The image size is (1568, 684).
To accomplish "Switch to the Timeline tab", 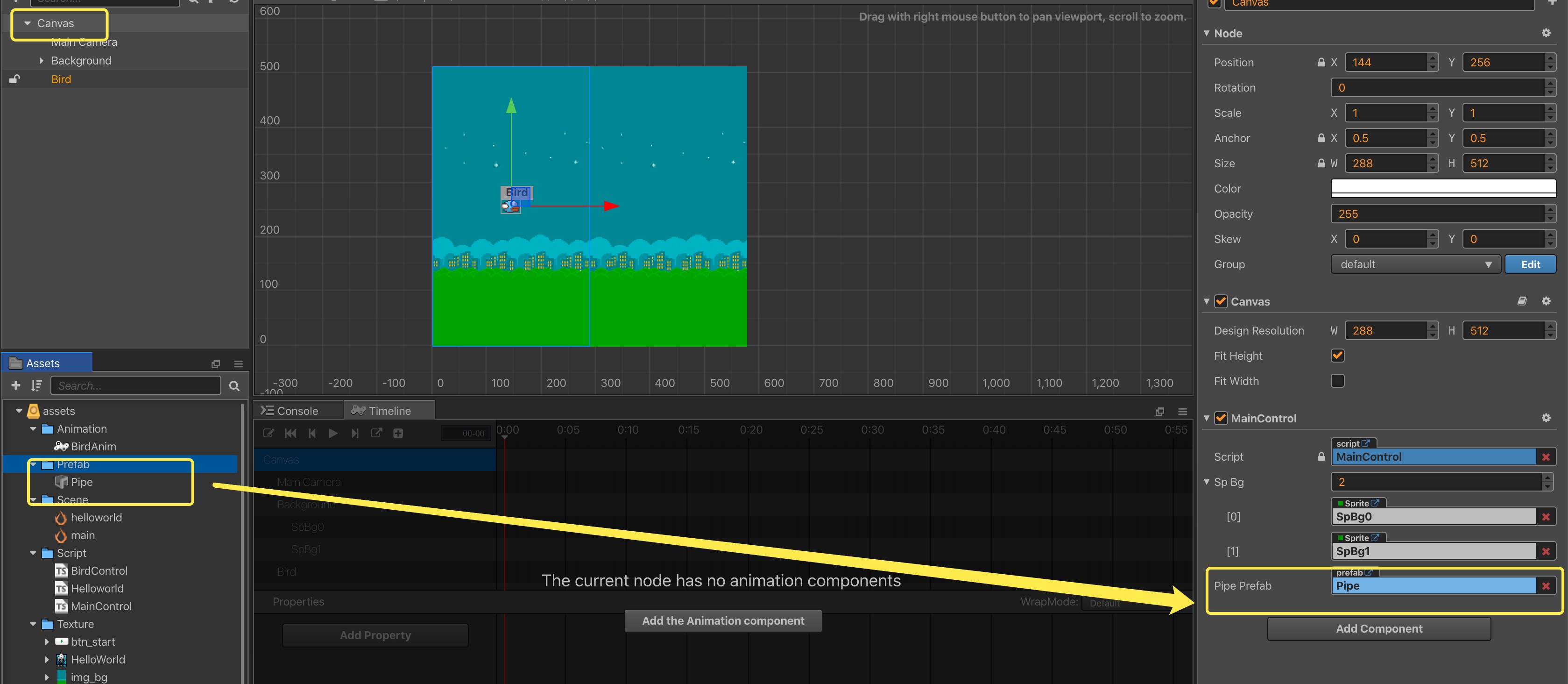I will pos(389,411).
